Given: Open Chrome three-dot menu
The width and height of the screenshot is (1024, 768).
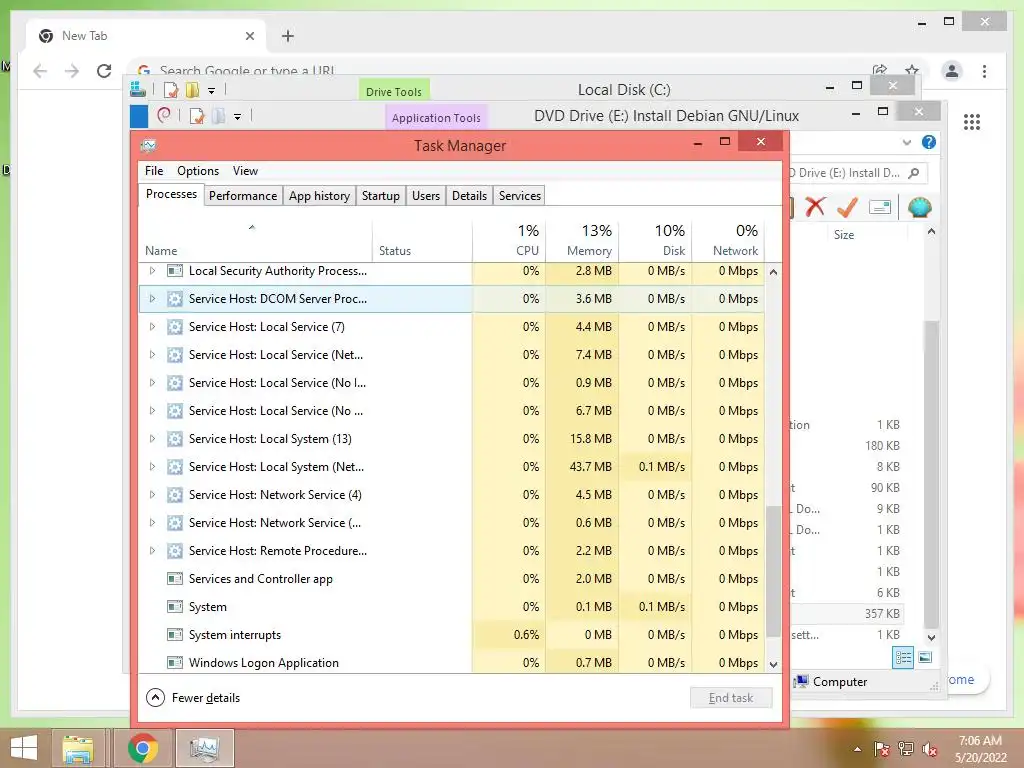Looking at the screenshot, I should (x=984, y=71).
